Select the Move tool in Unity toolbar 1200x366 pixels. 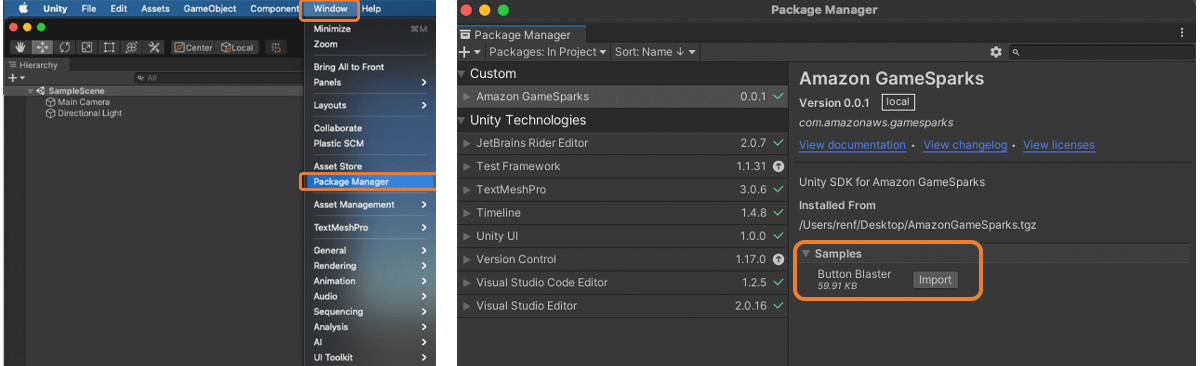click(x=42, y=47)
